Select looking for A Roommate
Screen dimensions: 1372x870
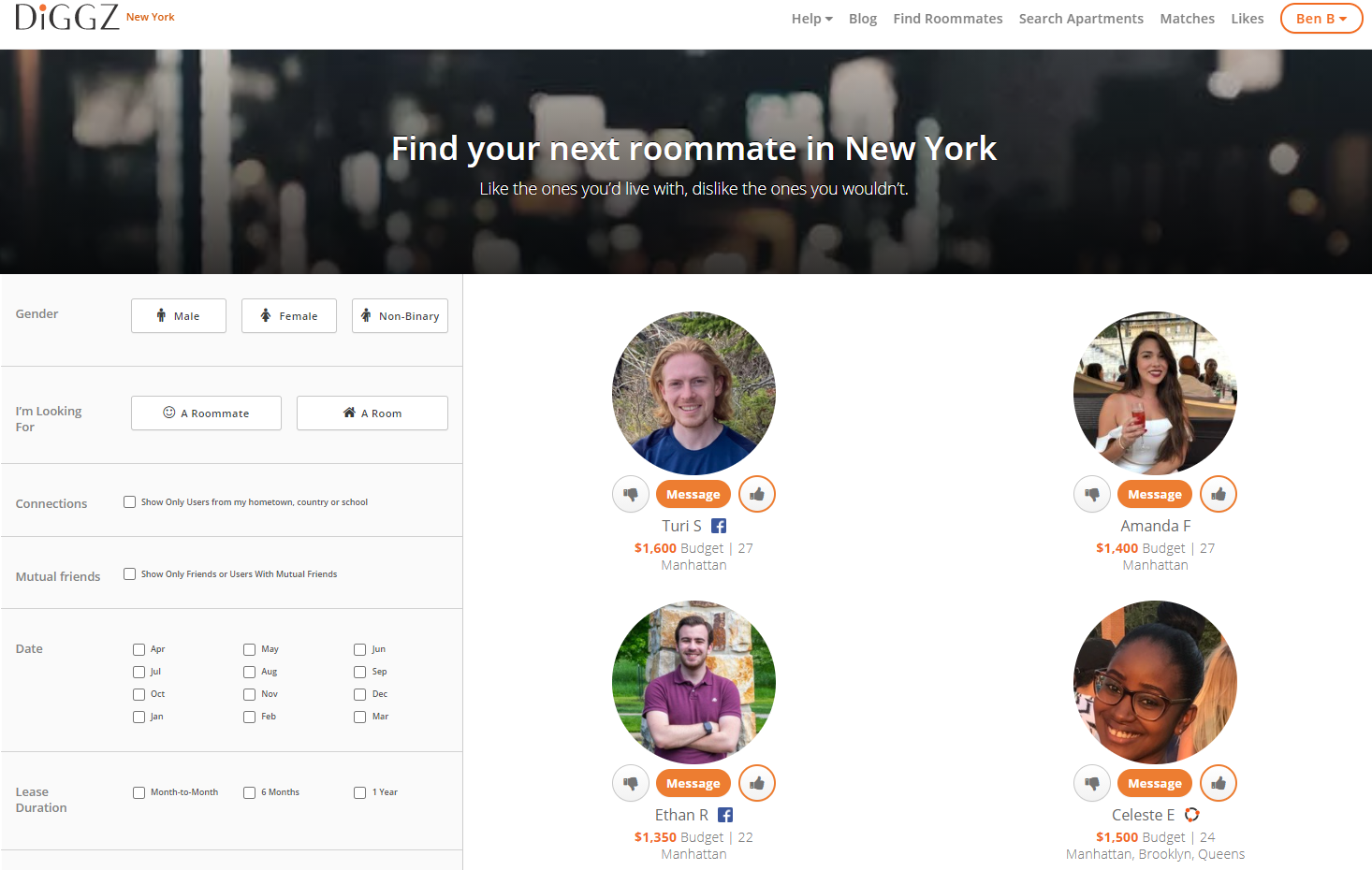click(x=206, y=413)
